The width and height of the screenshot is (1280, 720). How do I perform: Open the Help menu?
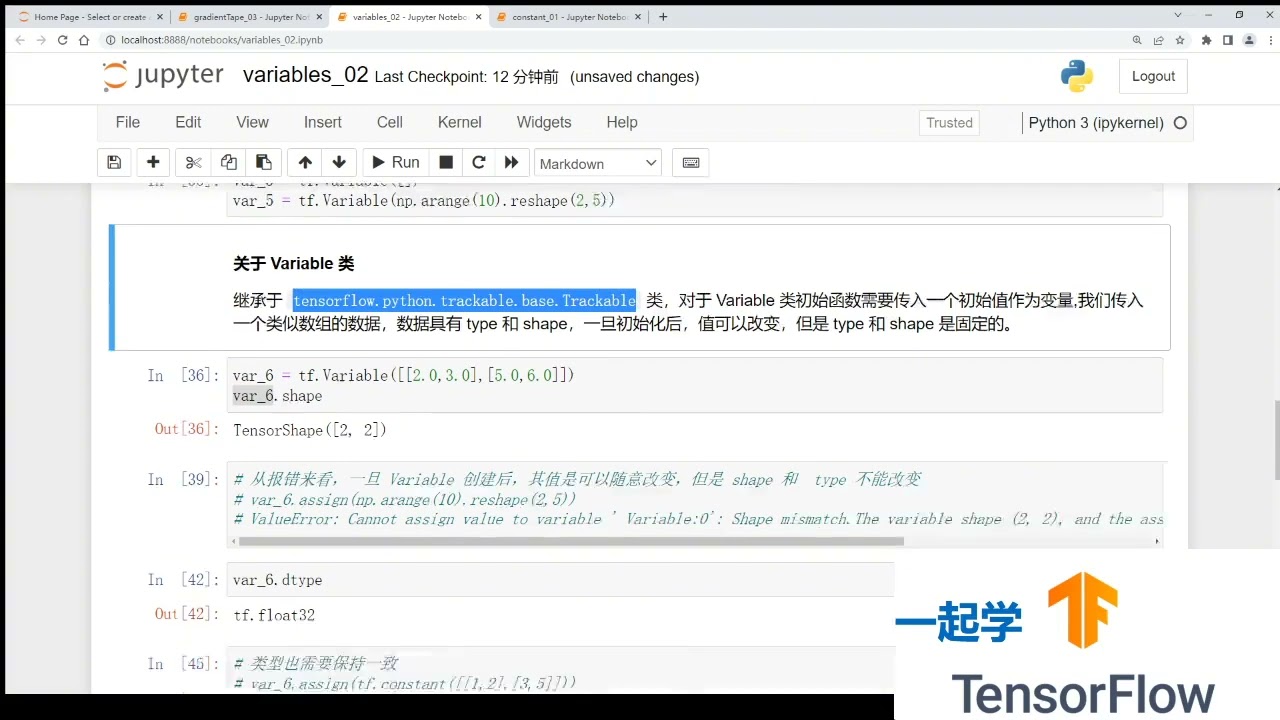[622, 122]
